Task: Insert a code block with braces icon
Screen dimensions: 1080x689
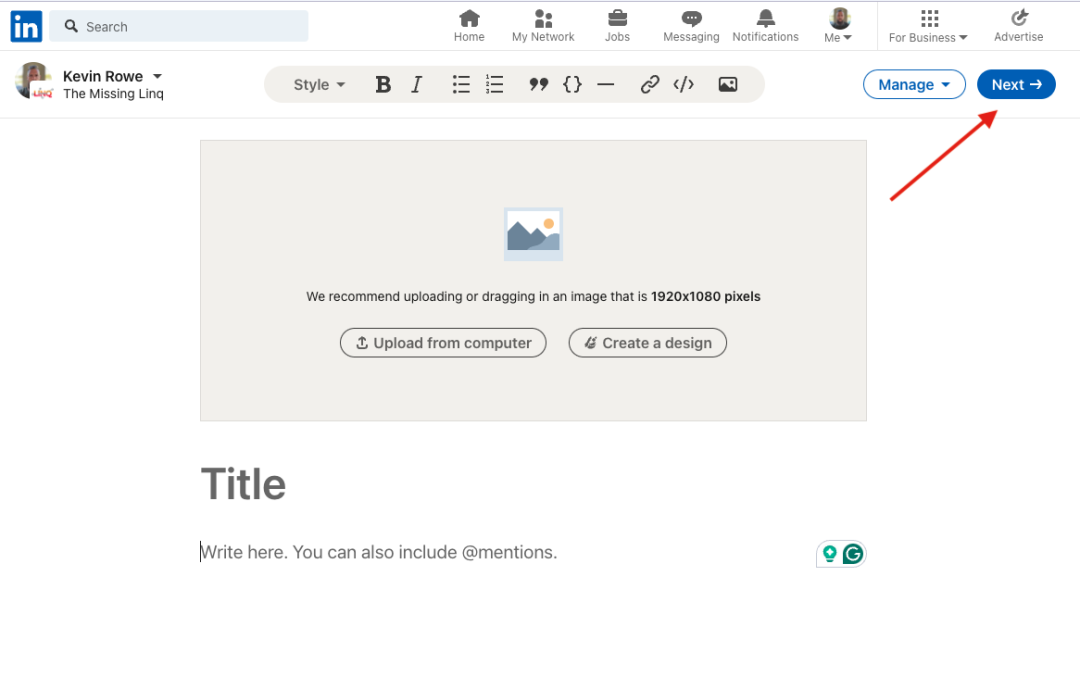Action: (572, 85)
